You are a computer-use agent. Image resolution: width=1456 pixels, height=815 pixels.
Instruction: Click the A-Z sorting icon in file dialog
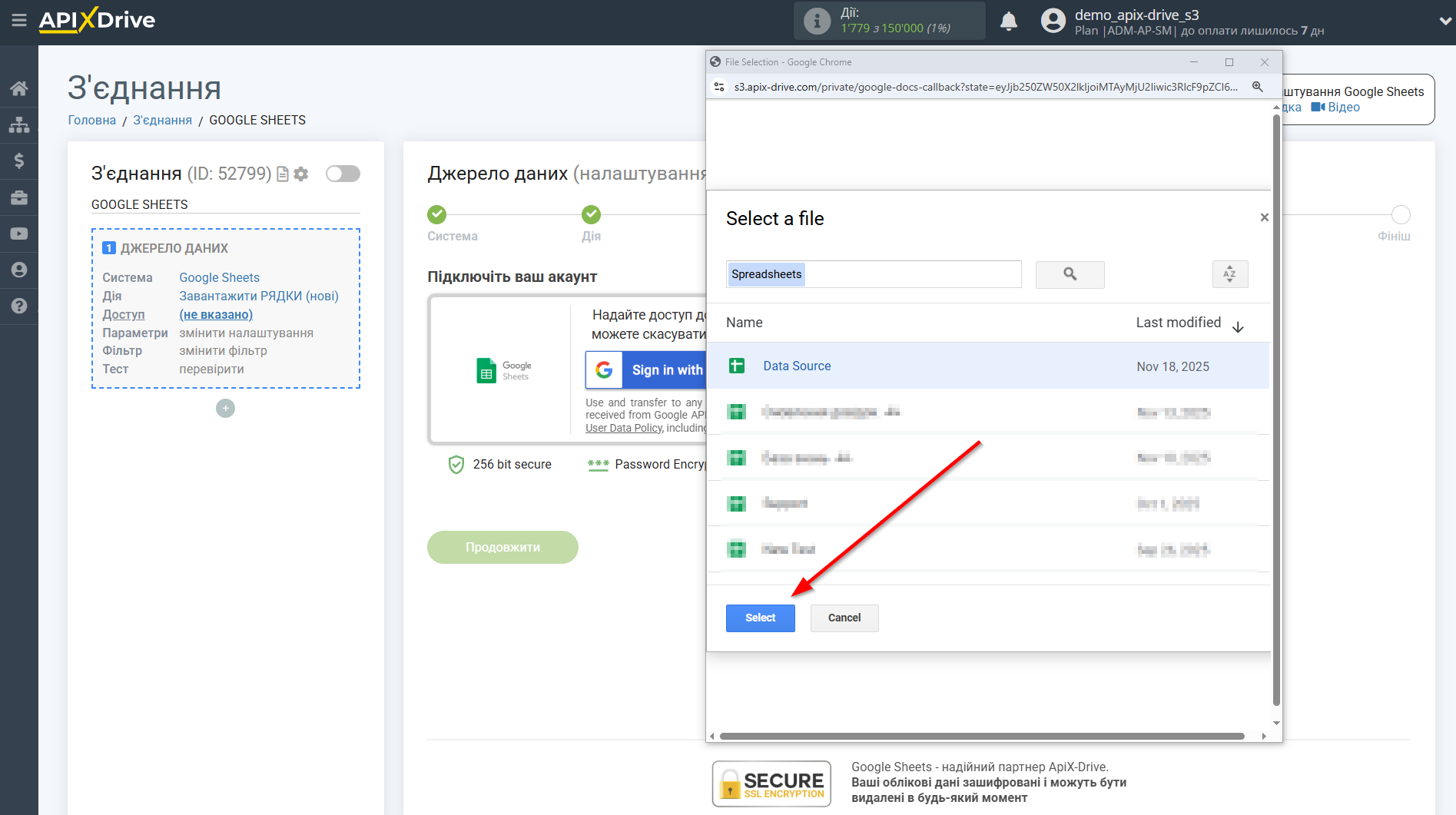(x=1229, y=274)
